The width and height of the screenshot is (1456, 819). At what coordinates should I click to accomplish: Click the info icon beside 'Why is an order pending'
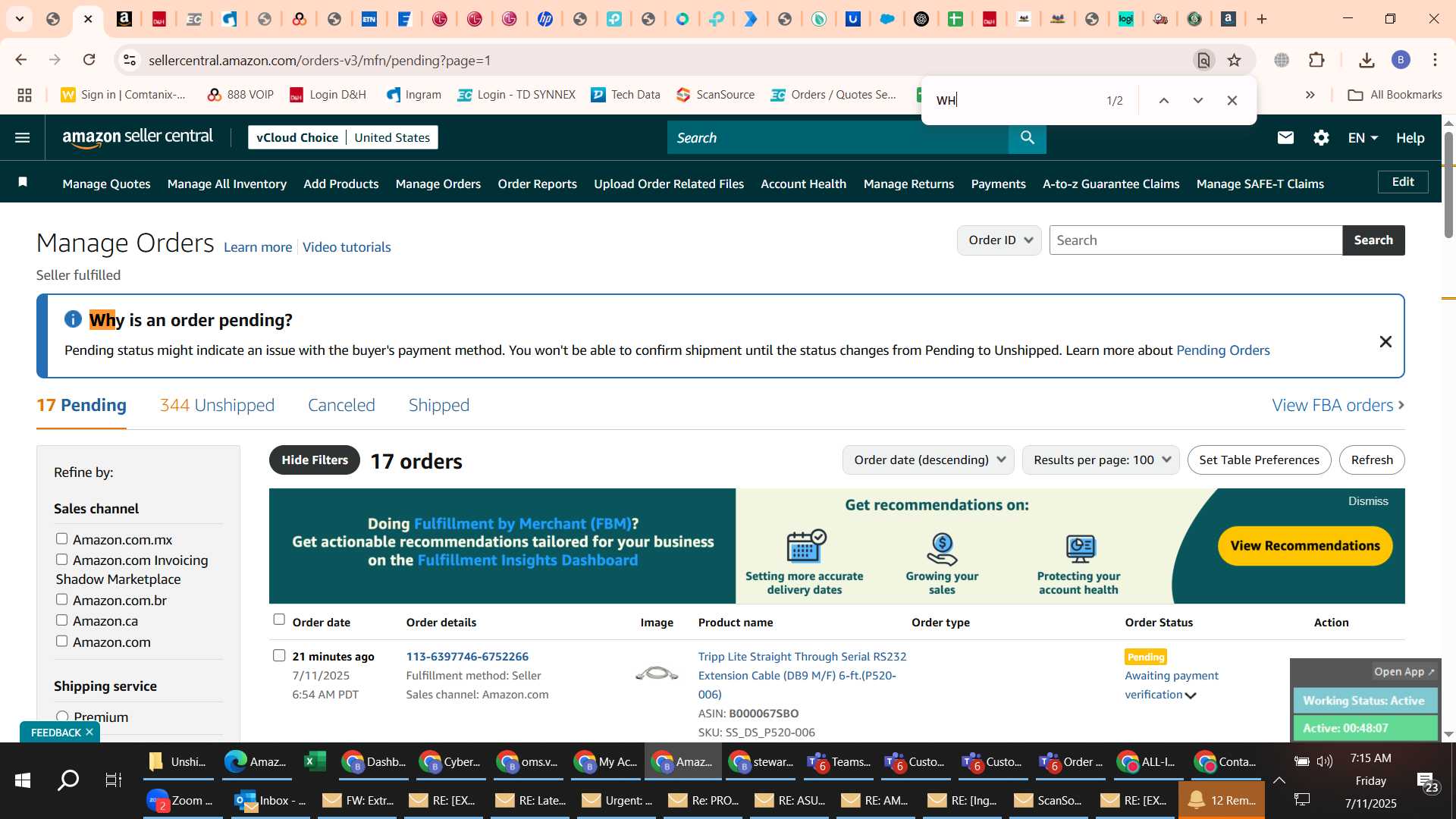73,319
